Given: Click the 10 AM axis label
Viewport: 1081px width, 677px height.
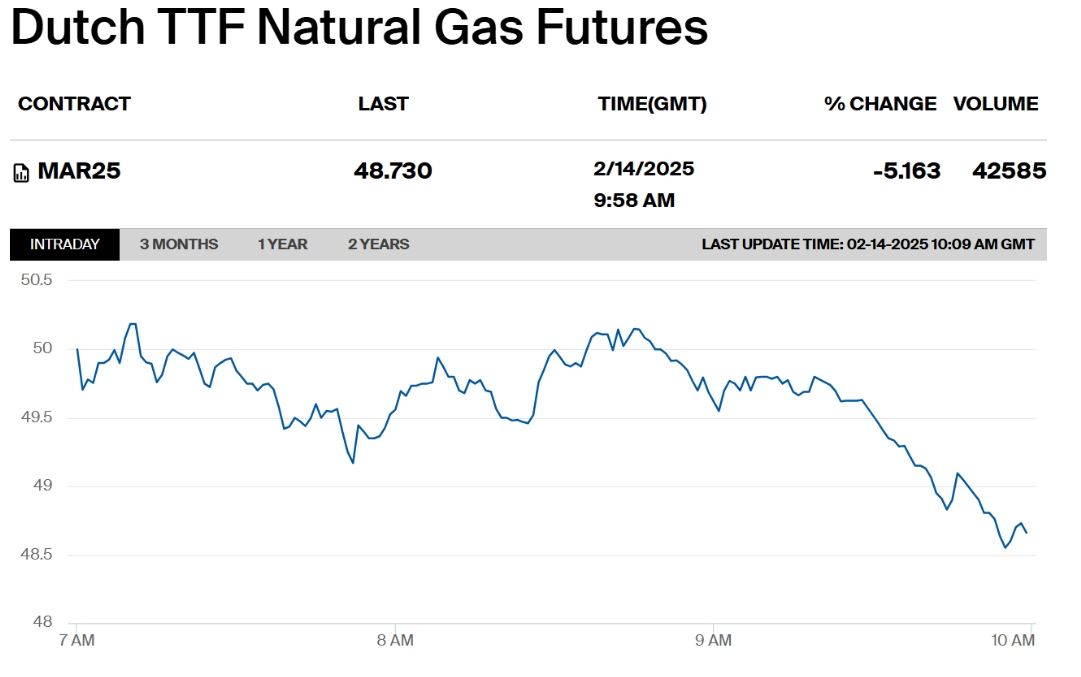Looking at the screenshot, I should pos(1013,640).
